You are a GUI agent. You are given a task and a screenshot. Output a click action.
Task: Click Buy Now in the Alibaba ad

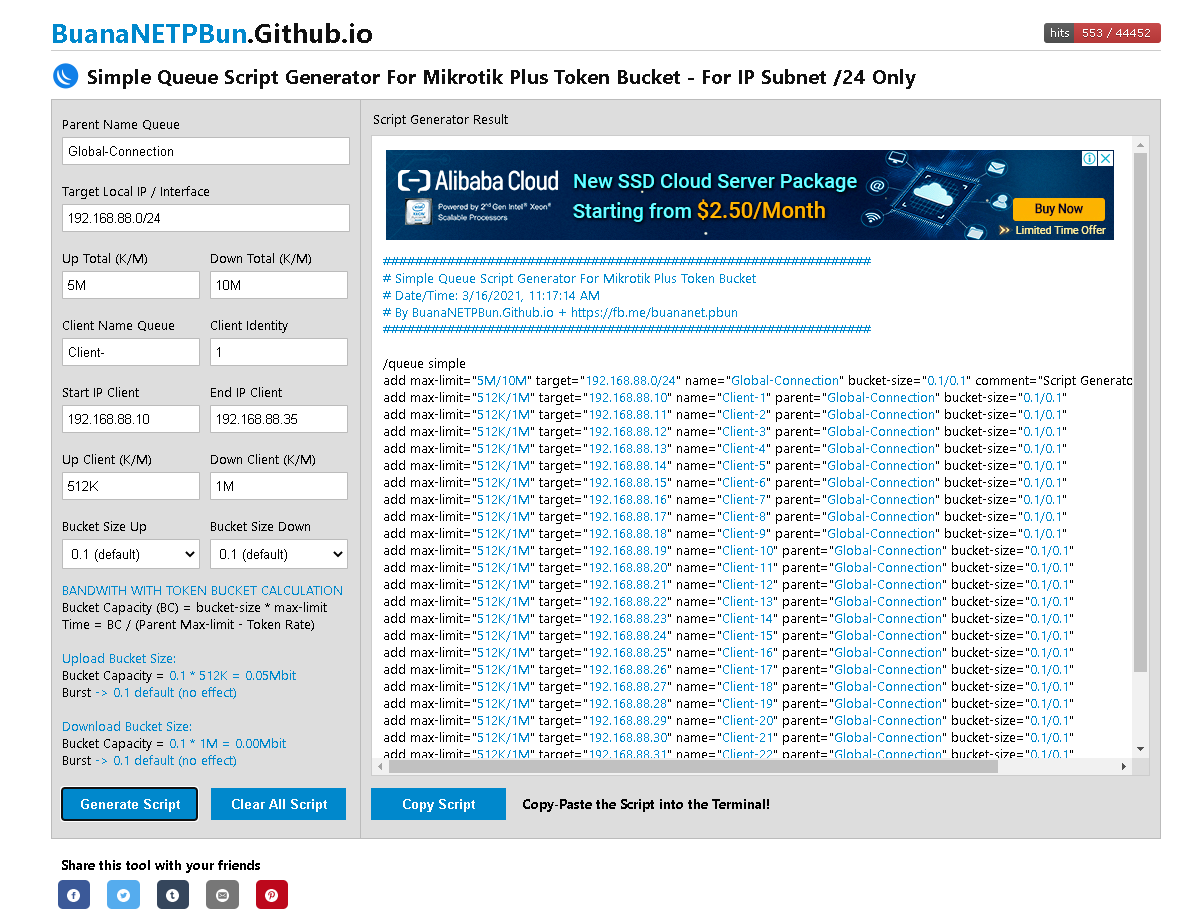pyautogui.click(x=1058, y=209)
